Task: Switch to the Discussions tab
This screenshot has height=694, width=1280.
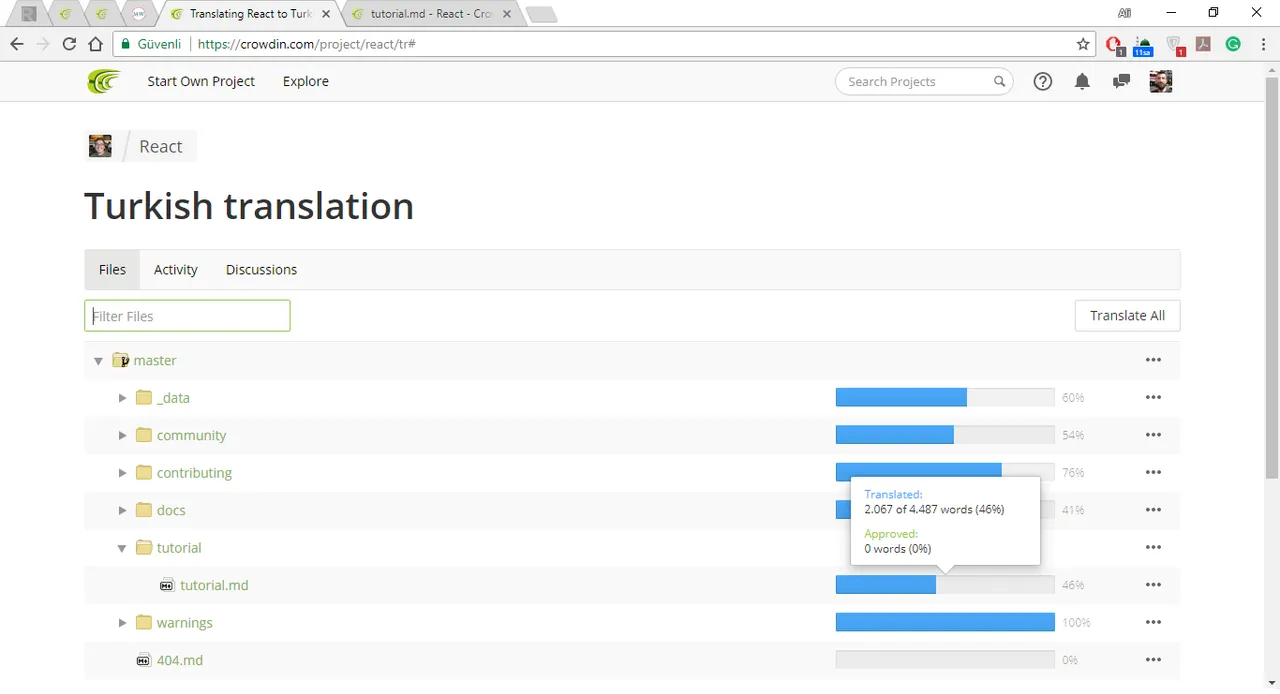Action: pyautogui.click(x=261, y=270)
